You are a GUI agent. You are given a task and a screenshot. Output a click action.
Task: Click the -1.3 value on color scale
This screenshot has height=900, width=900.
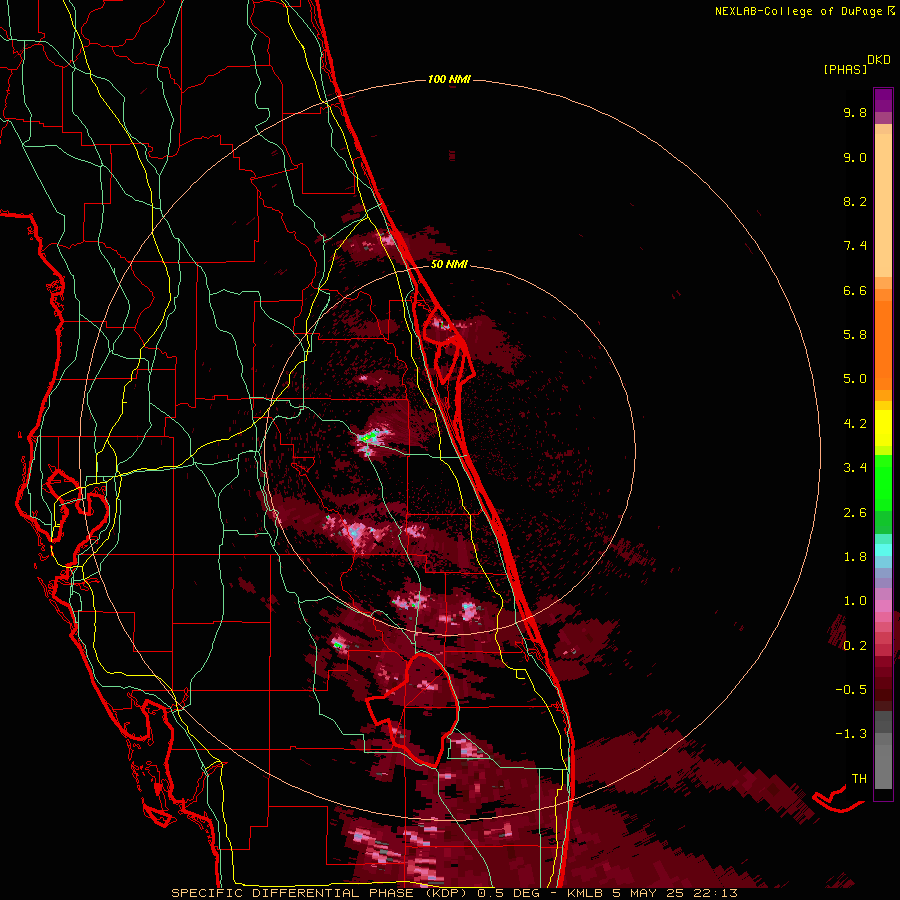[x=851, y=734]
